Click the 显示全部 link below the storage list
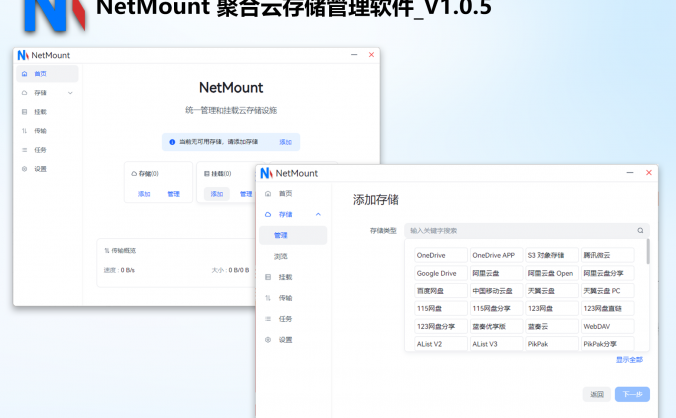 click(629, 359)
